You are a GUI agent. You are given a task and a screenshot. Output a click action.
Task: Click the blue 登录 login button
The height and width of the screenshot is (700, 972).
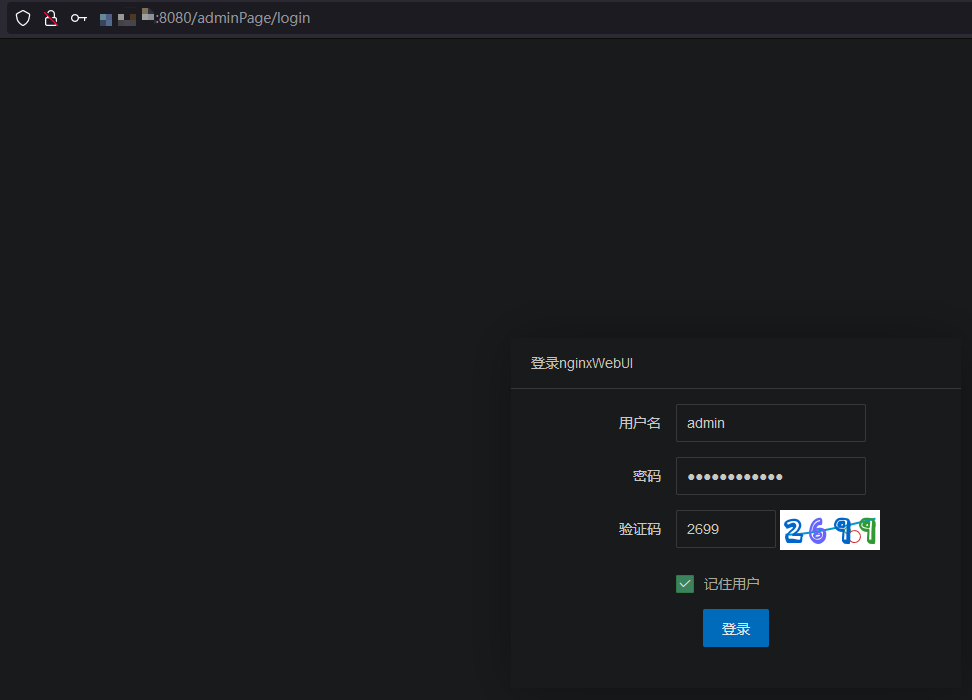(x=736, y=628)
